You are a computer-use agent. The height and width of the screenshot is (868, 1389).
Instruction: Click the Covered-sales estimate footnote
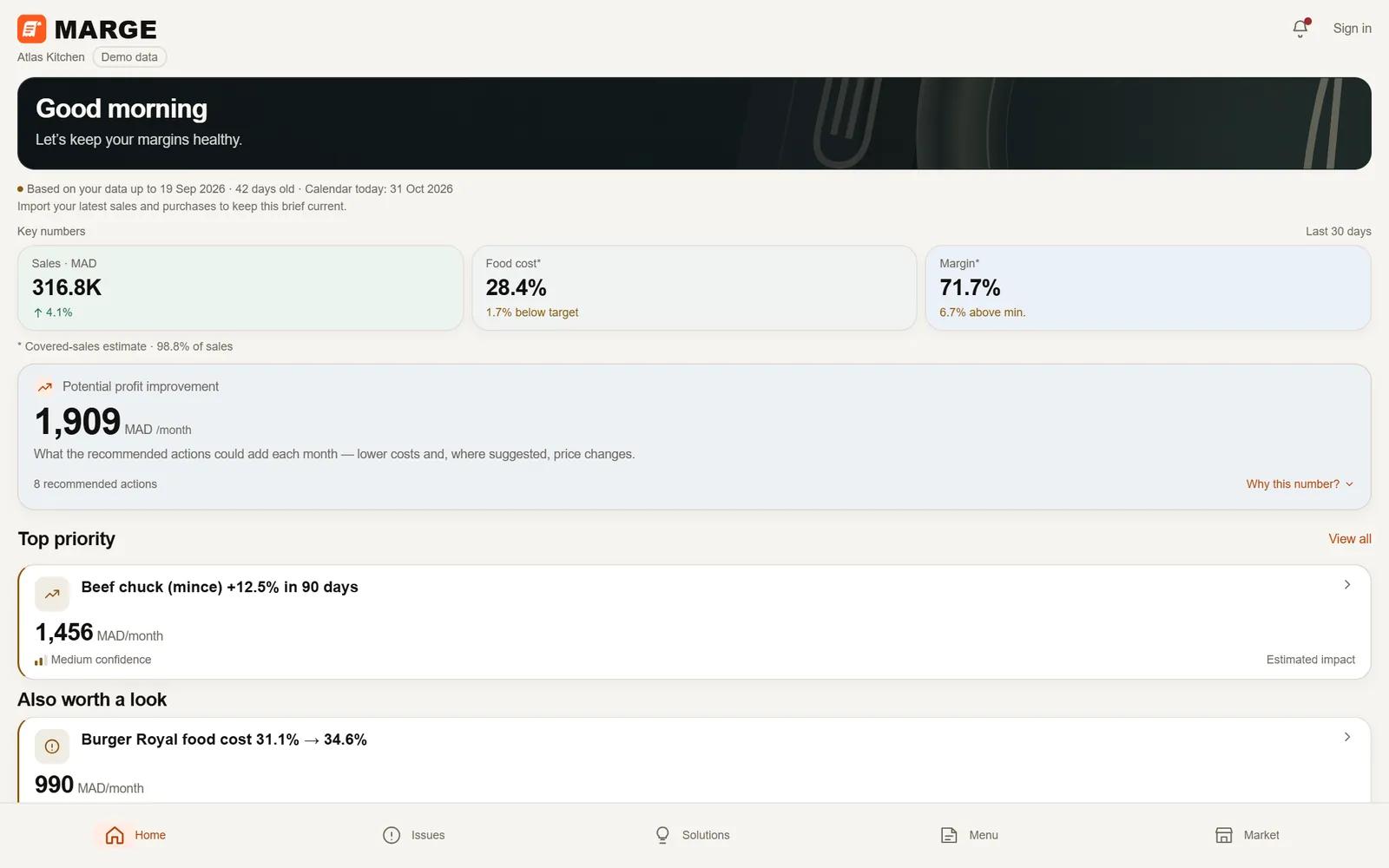(x=125, y=346)
